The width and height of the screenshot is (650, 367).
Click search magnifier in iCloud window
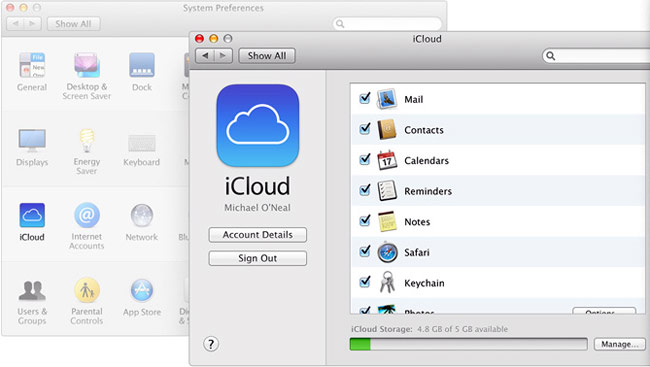[x=550, y=56]
